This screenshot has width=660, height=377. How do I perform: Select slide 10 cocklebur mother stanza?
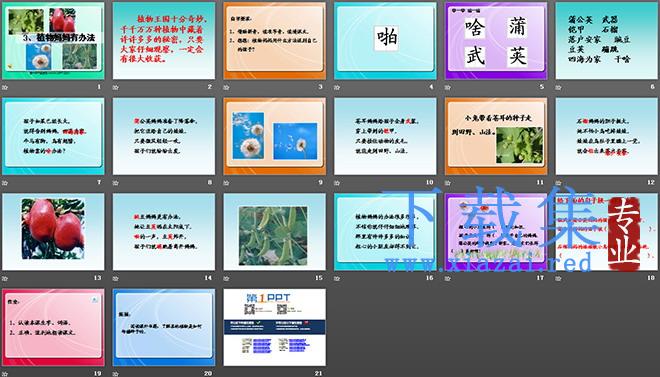(x=385, y=136)
